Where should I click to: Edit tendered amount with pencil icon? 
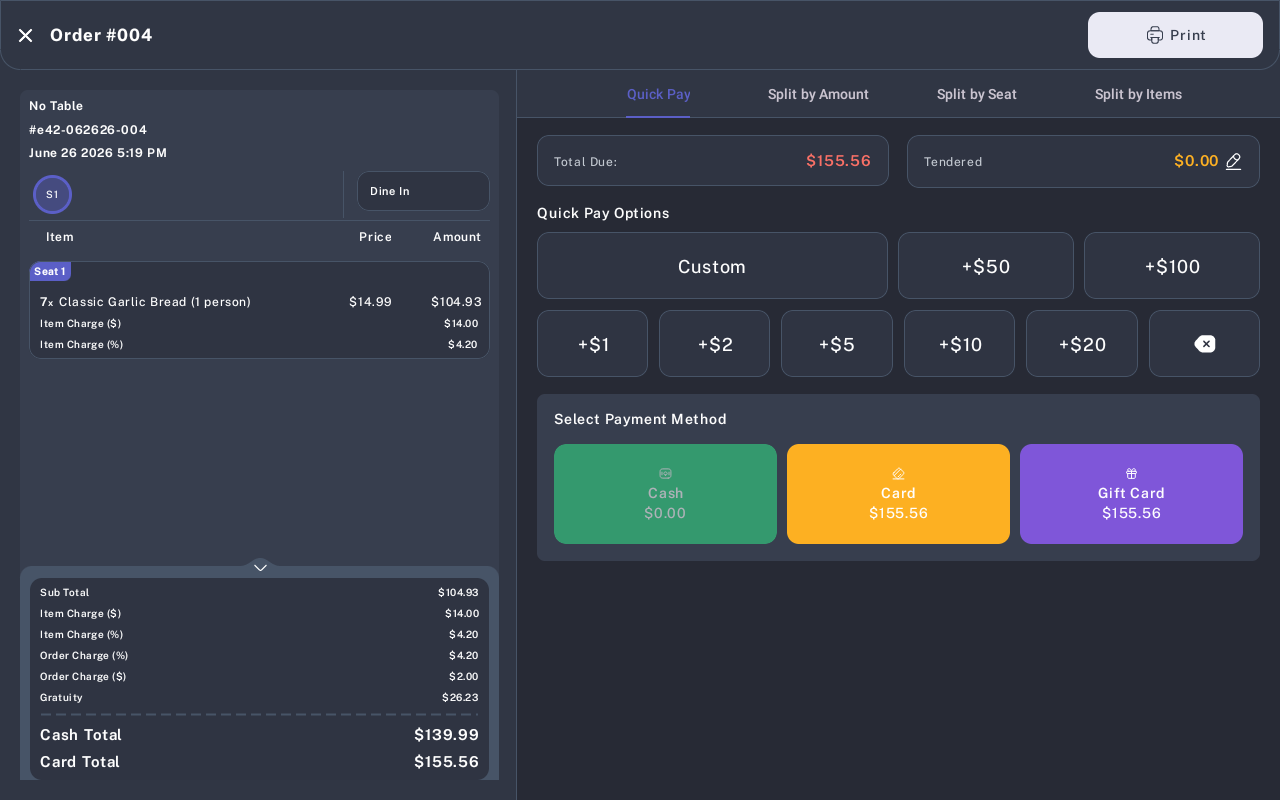(x=1234, y=161)
